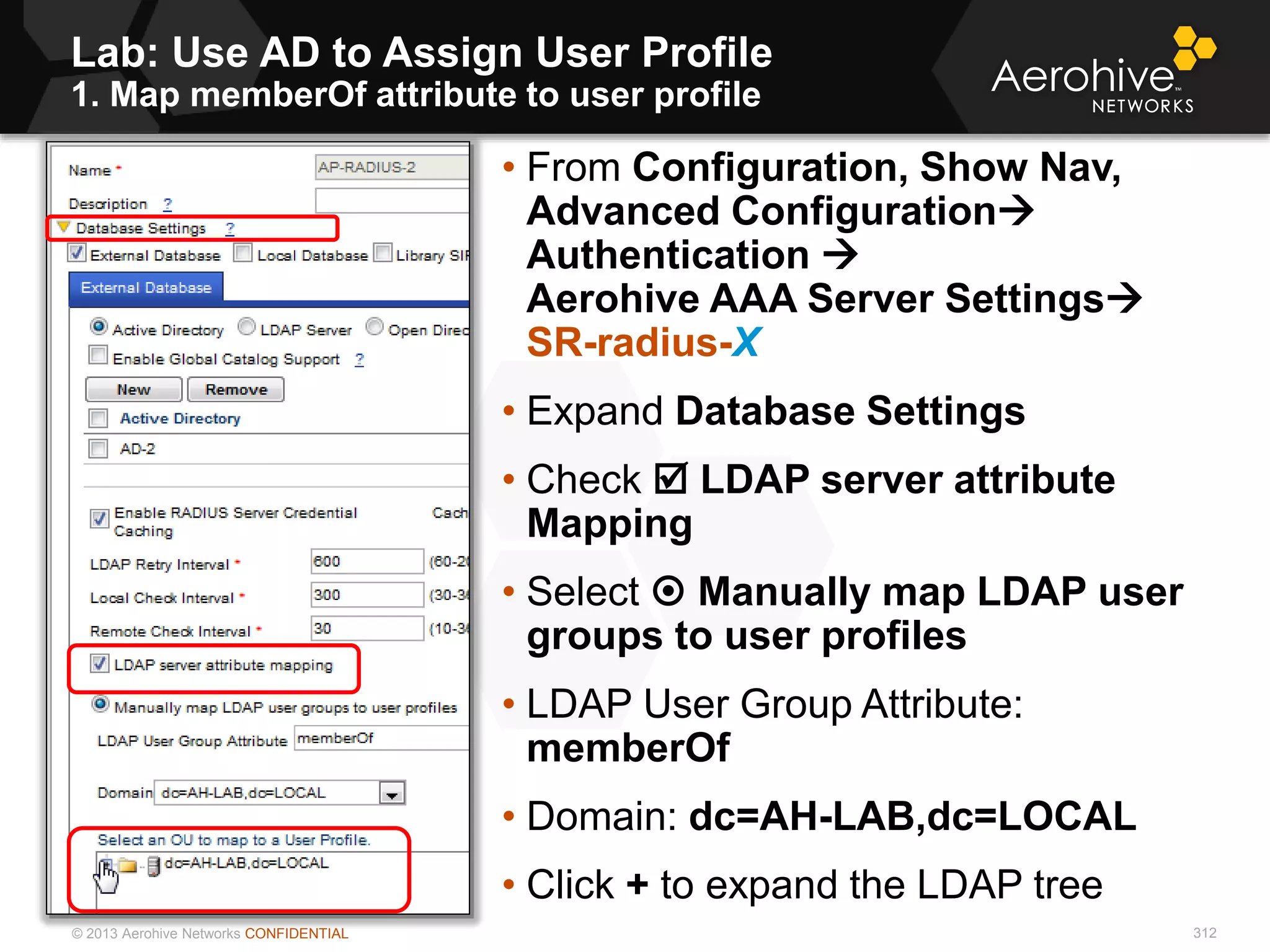Check the Active Directory header checkbox
1270x952 pixels.
pyautogui.click(x=98, y=418)
